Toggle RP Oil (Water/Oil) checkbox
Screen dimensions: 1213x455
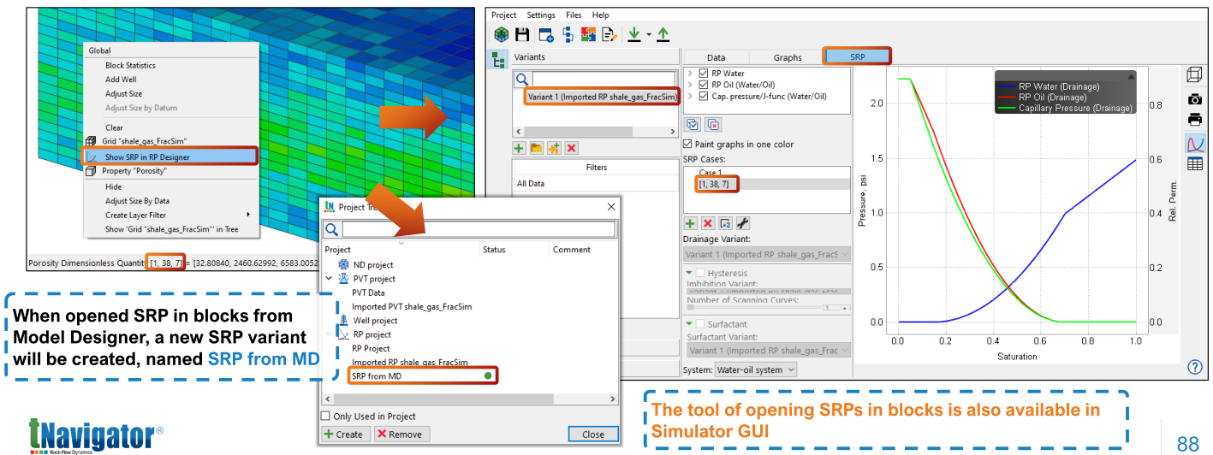point(703,85)
